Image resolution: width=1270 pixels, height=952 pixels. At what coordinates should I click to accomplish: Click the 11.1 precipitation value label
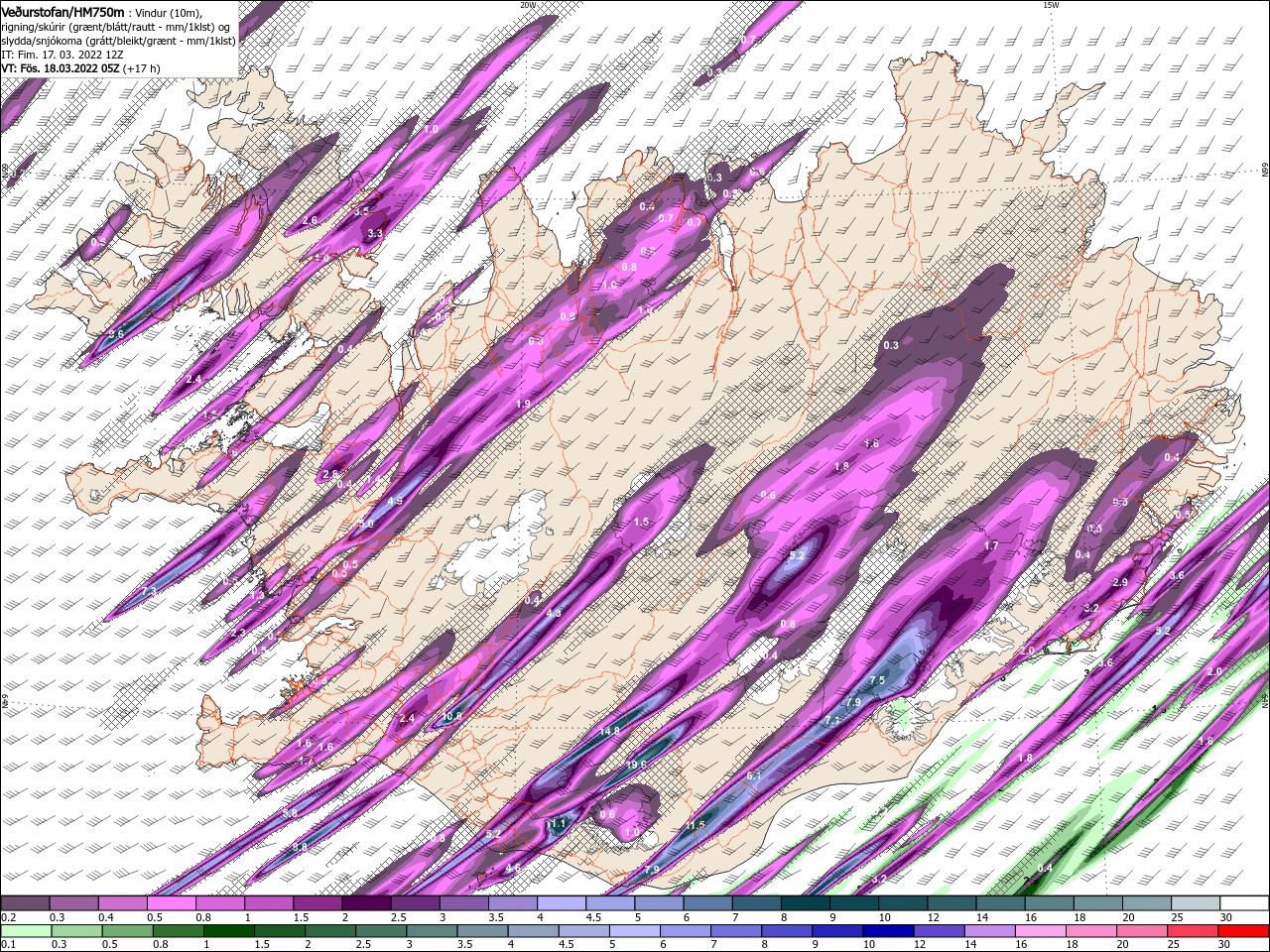(556, 824)
